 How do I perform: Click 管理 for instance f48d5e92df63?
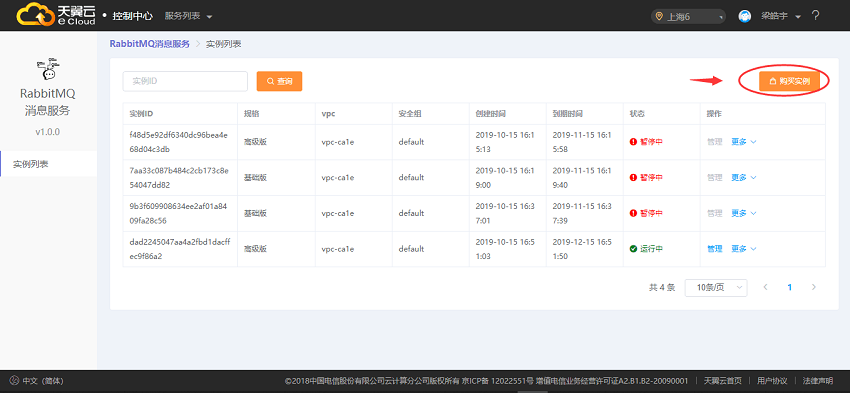[714, 141]
